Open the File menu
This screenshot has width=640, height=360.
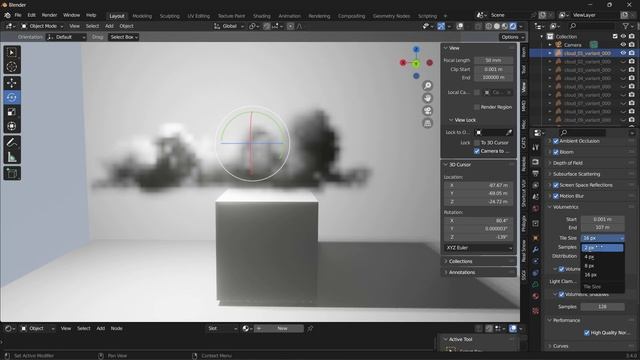(18, 15)
